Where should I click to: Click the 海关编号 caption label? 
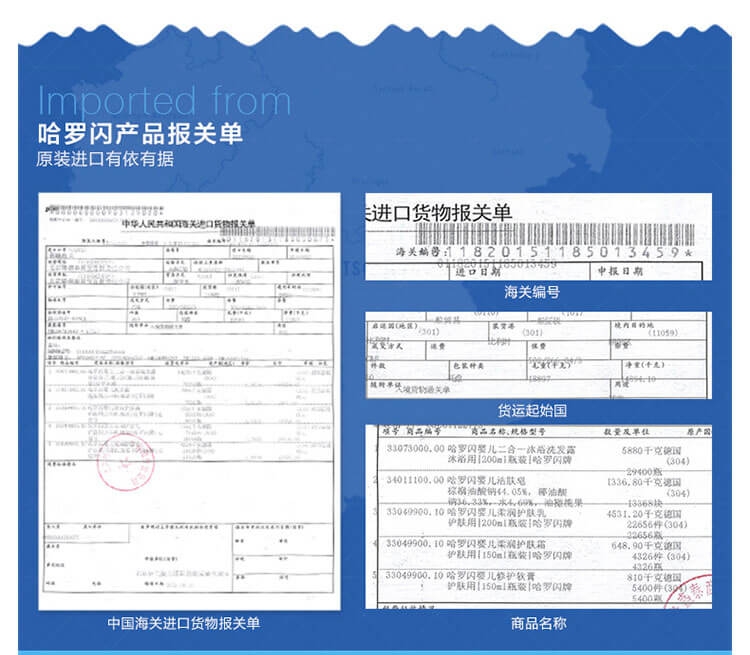coord(537,292)
